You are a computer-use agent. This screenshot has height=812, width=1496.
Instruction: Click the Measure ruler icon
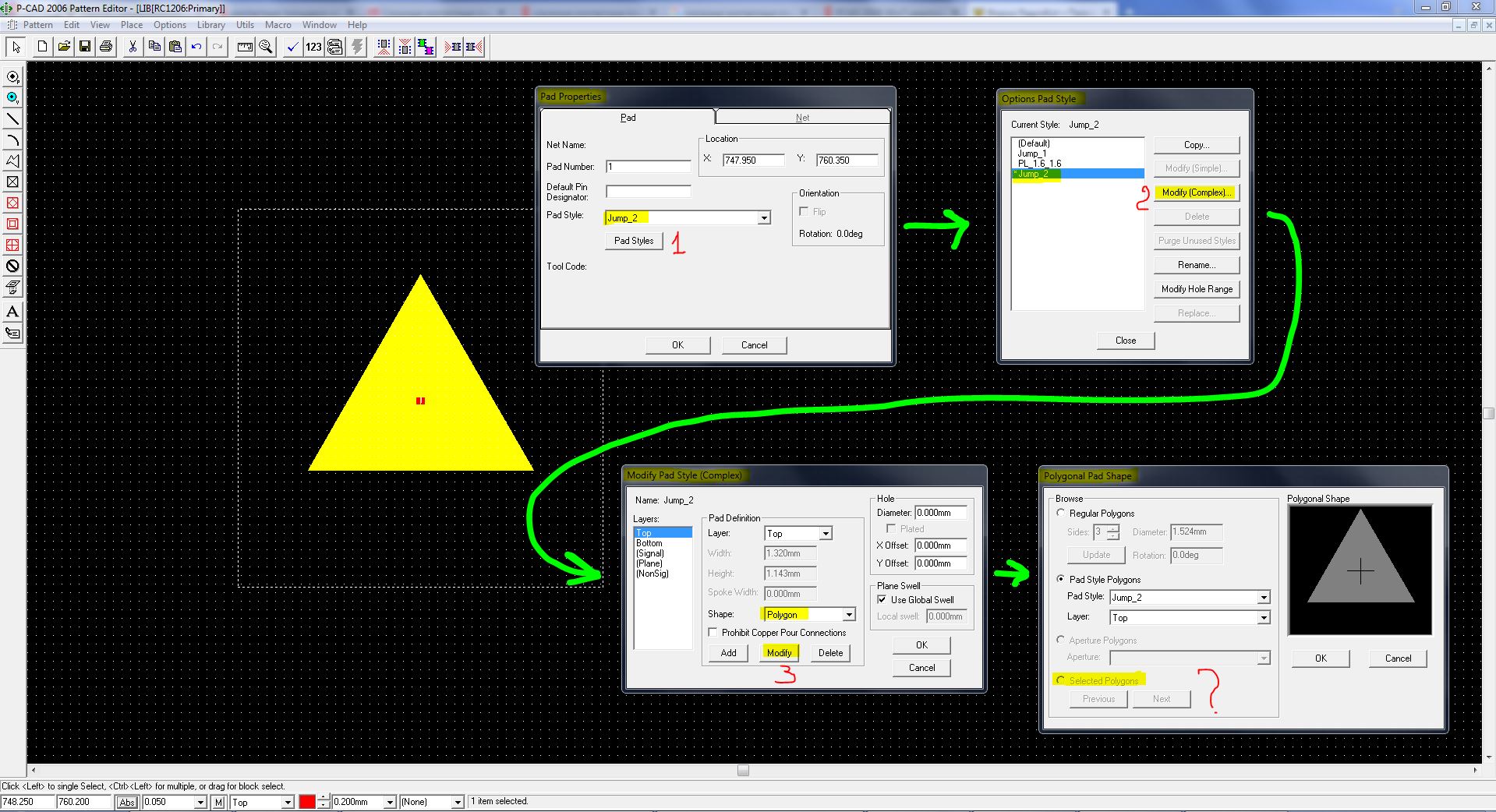point(245,47)
